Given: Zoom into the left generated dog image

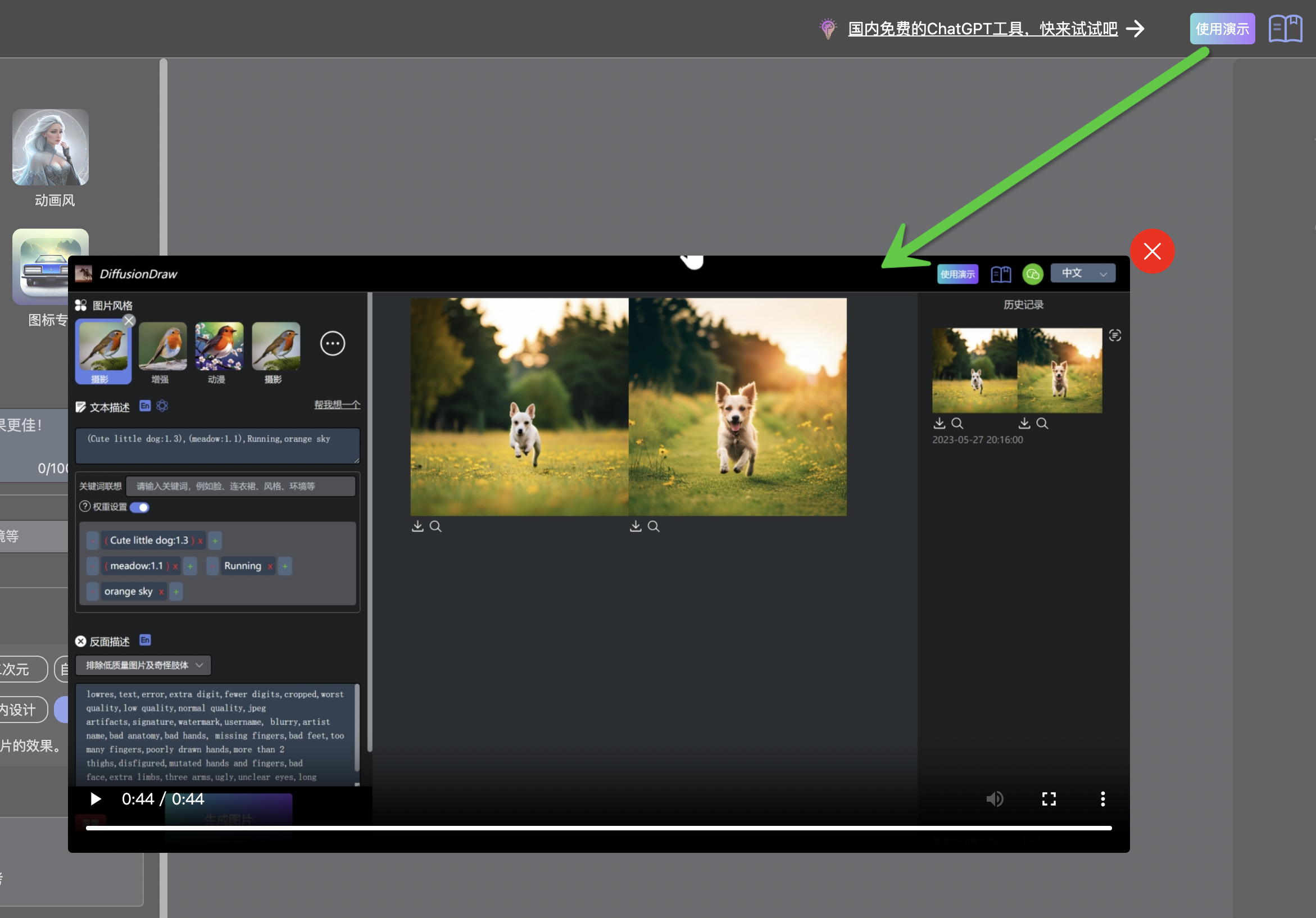Looking at the screenshot, I should [435, 526].
